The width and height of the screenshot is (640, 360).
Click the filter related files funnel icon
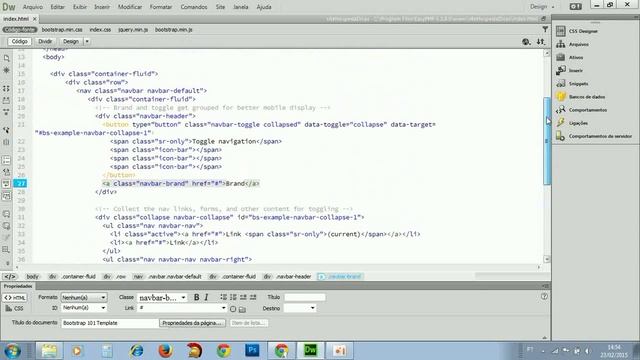coord(545,29)
